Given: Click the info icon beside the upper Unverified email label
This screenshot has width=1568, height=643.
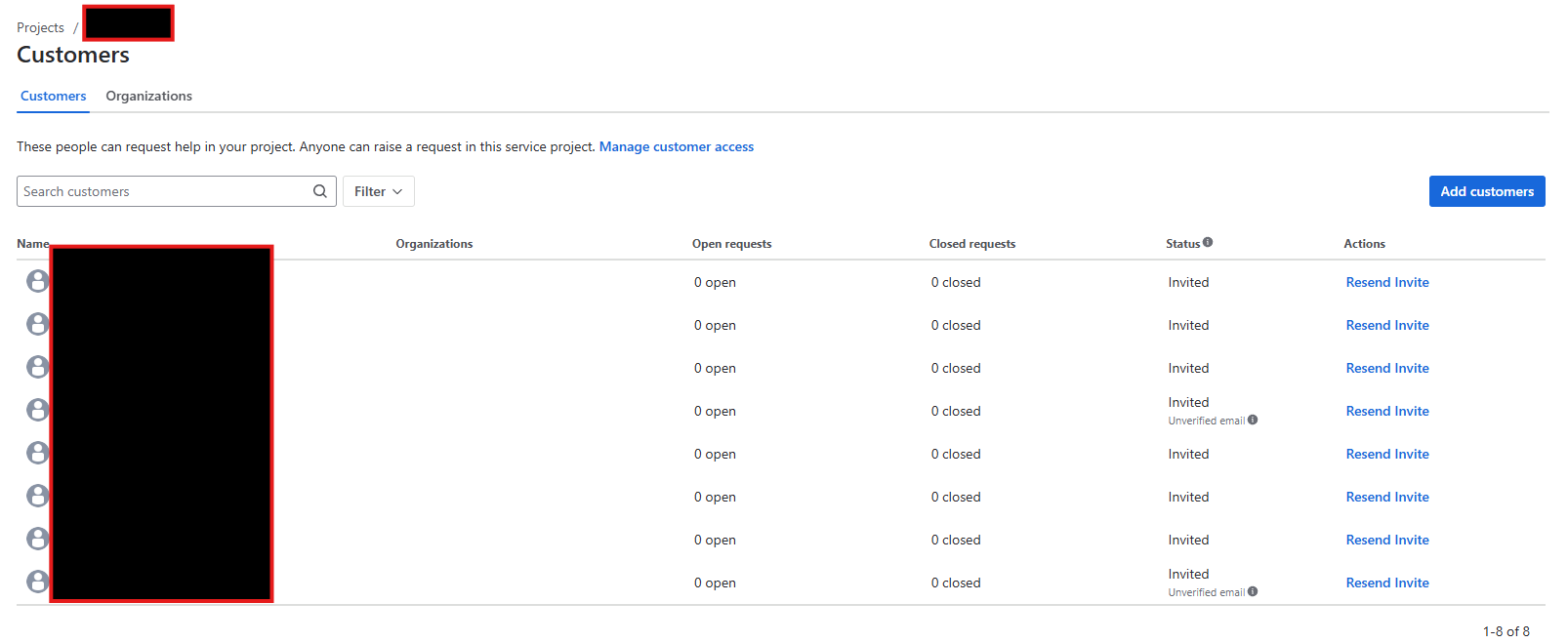Looking at the screenshot, I should pyautogui.click(x=1253, y=420).
